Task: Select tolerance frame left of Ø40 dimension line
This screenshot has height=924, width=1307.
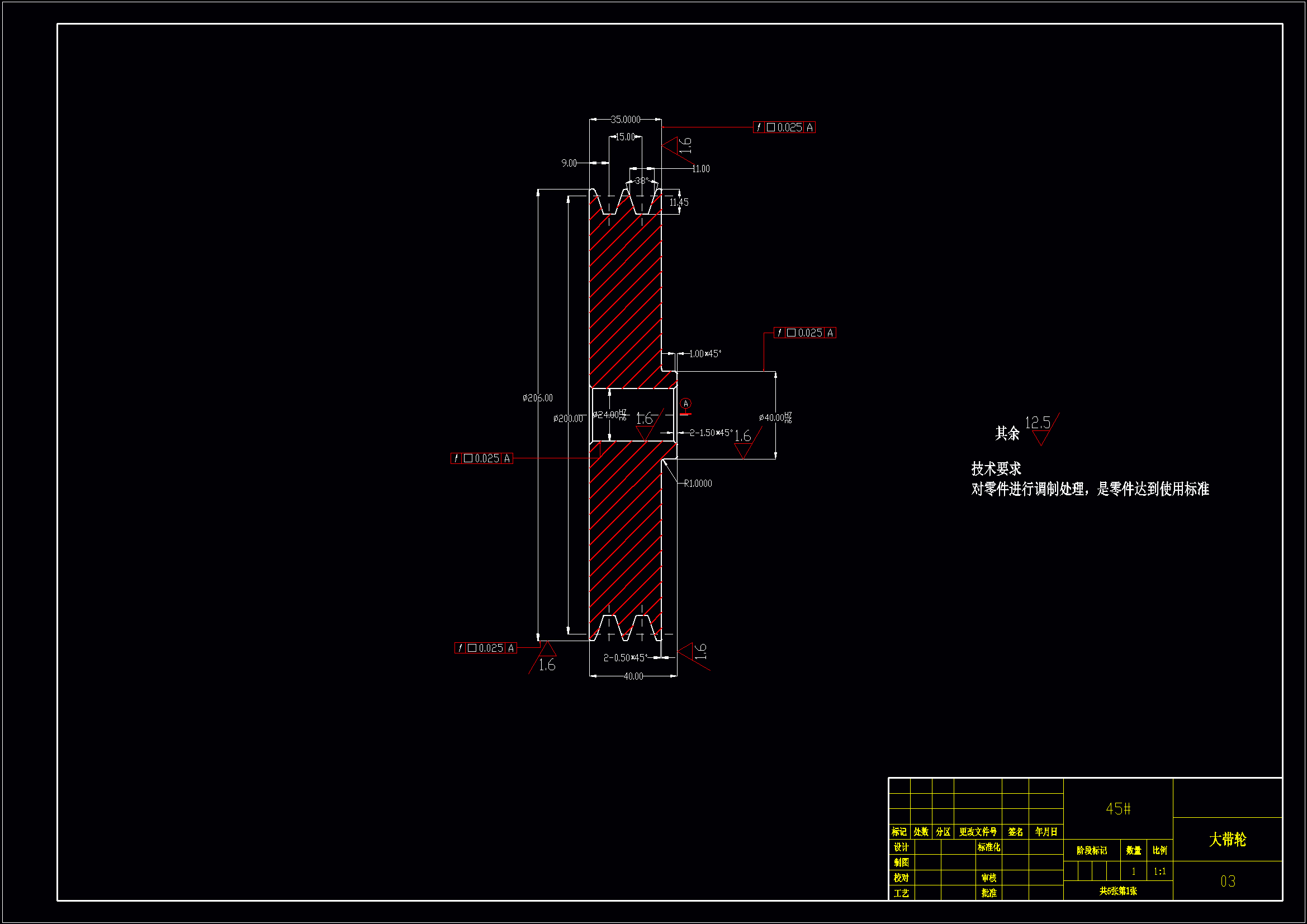Action: coord(804,333)
